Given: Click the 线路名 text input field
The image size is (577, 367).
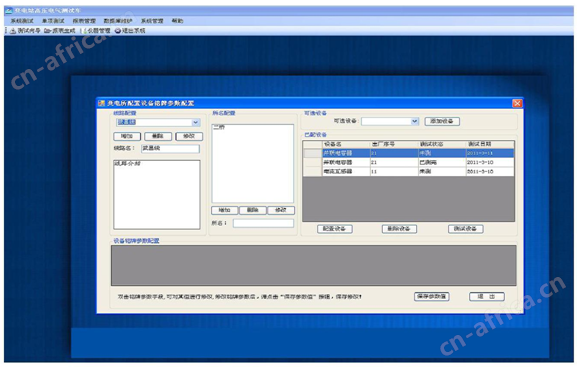Looking at the screenshot, I should (x=170, y=148).
